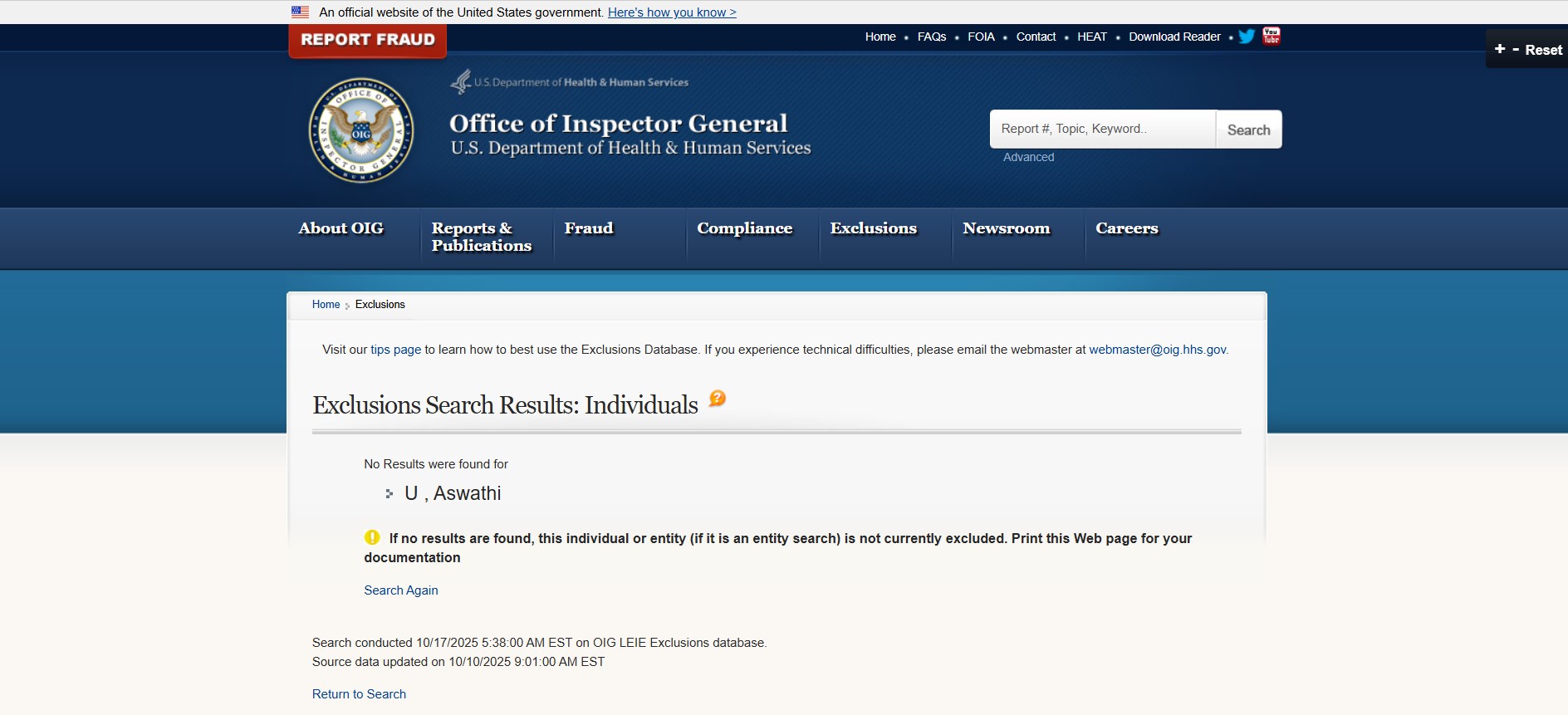Open the Contact link

(x=1036, y=37)
